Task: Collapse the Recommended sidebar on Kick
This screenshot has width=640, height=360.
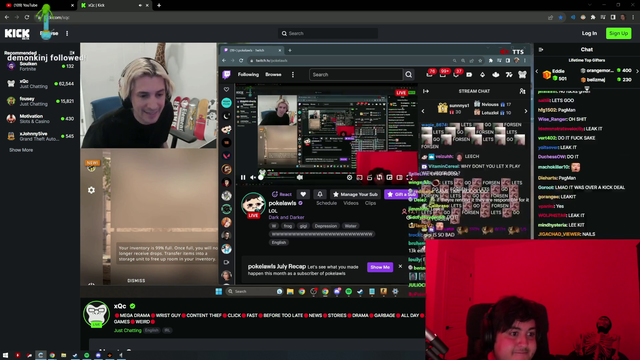Action: coord(72,53)
